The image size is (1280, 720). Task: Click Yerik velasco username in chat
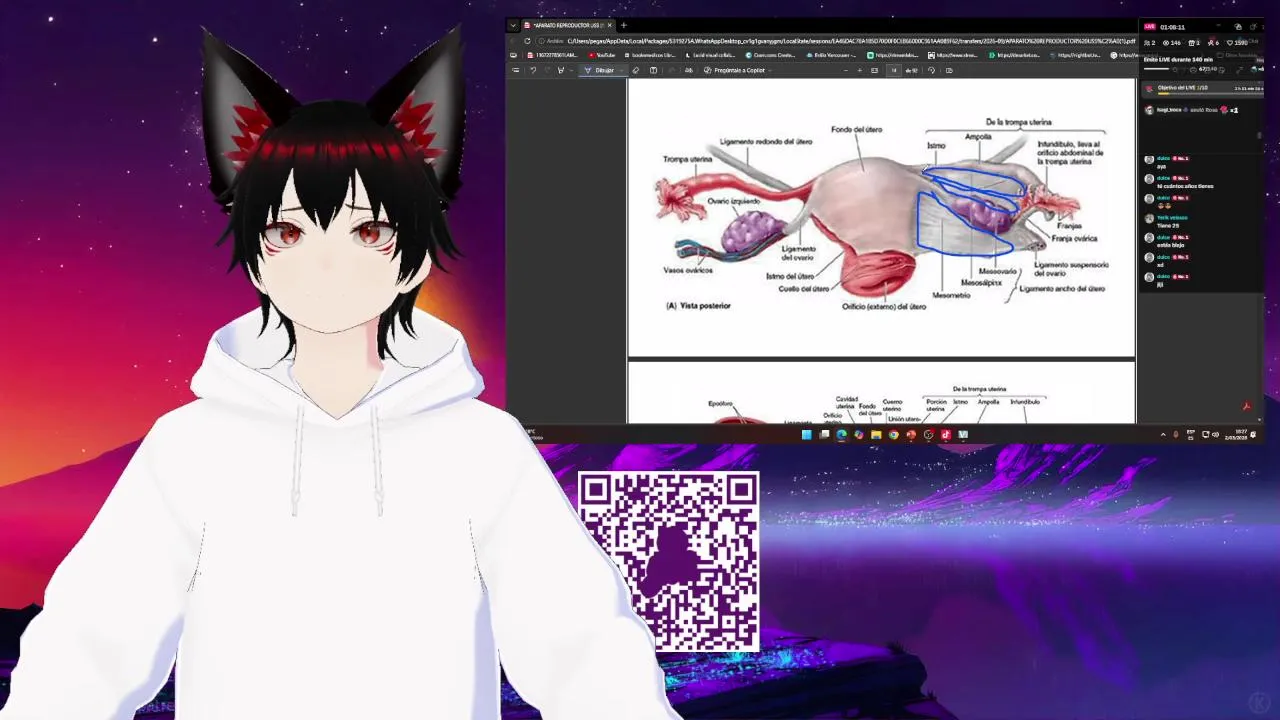coord(1172,218)
